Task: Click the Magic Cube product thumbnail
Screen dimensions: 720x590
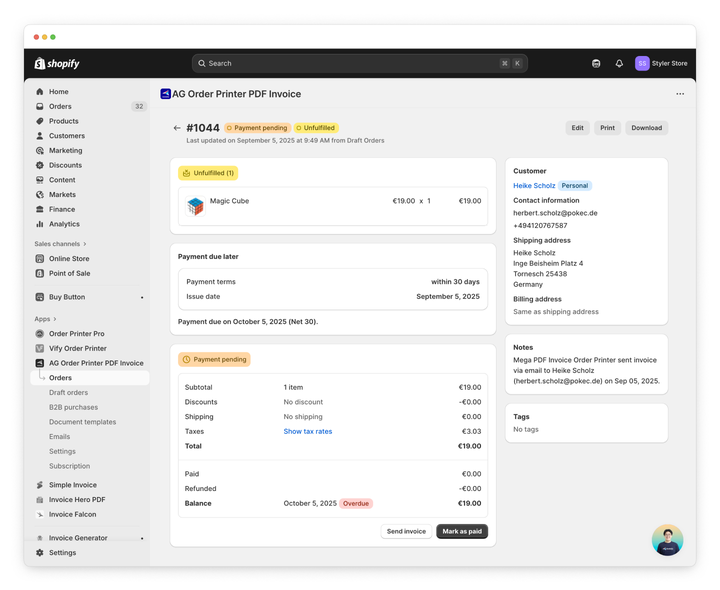Action: coord(195,205)
